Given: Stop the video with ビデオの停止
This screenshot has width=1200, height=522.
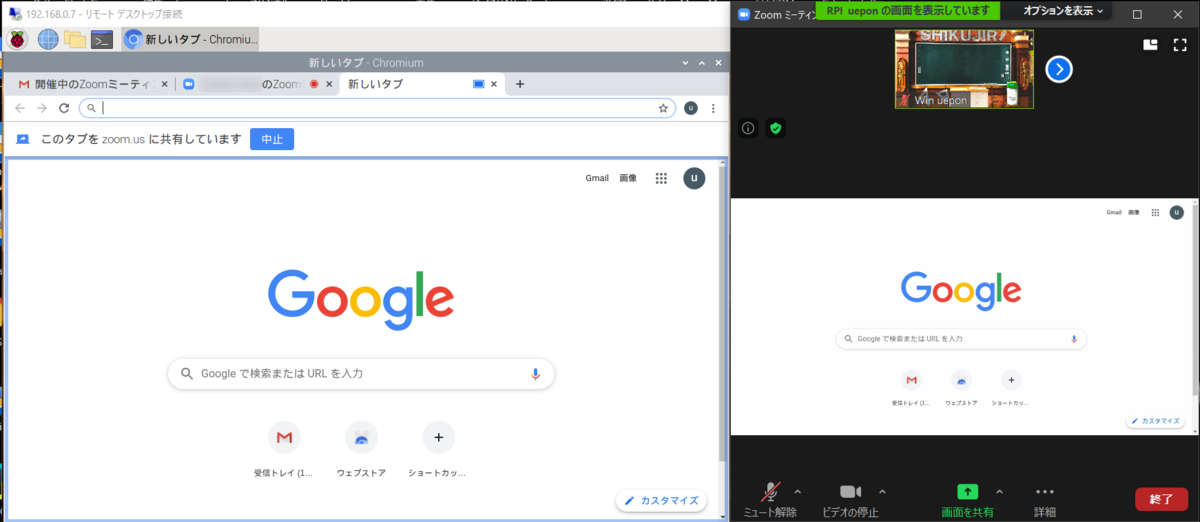Looking at the screenshot, I should [x=850, y=500].
